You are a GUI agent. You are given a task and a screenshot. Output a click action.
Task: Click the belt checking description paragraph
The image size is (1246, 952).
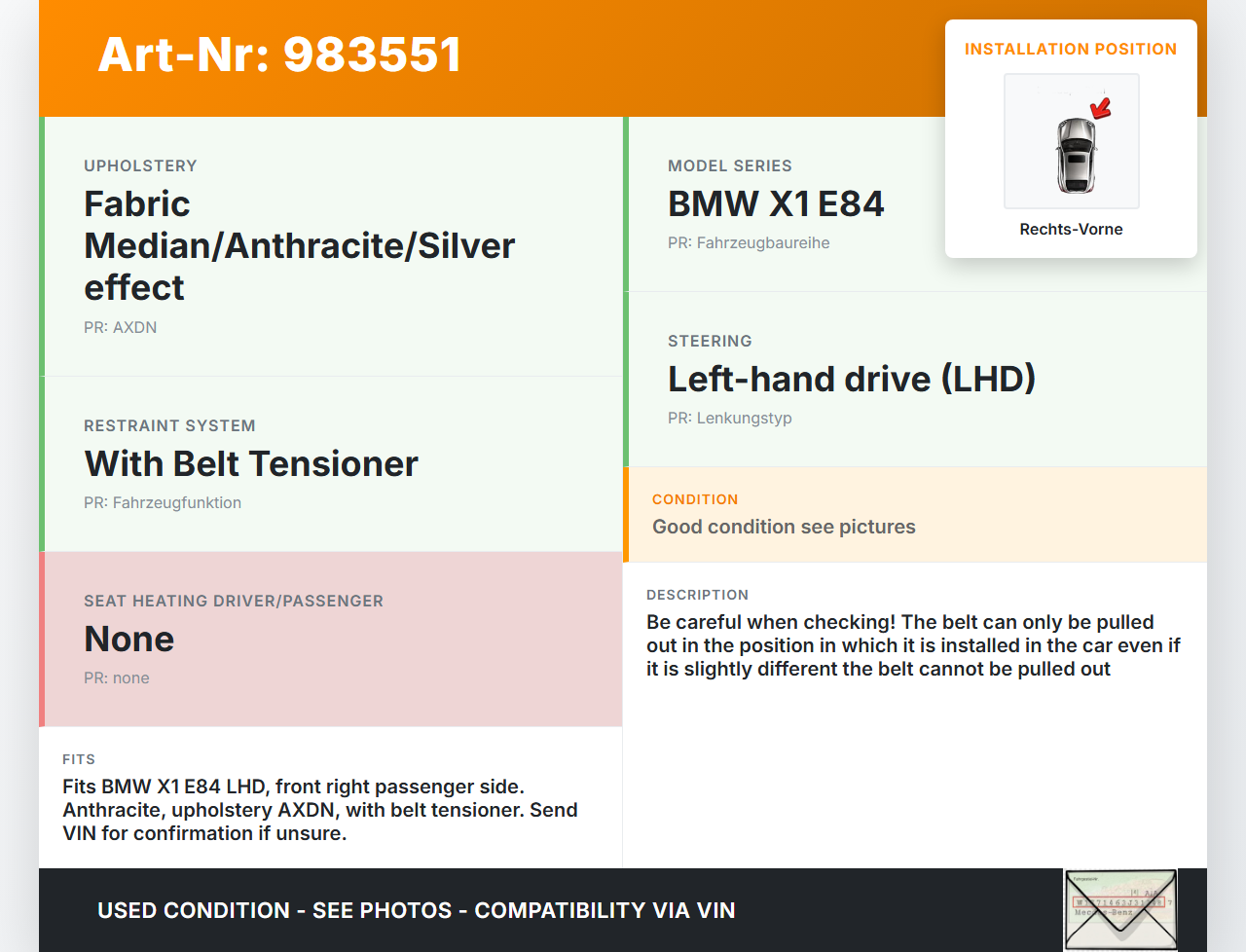(913, 645)
